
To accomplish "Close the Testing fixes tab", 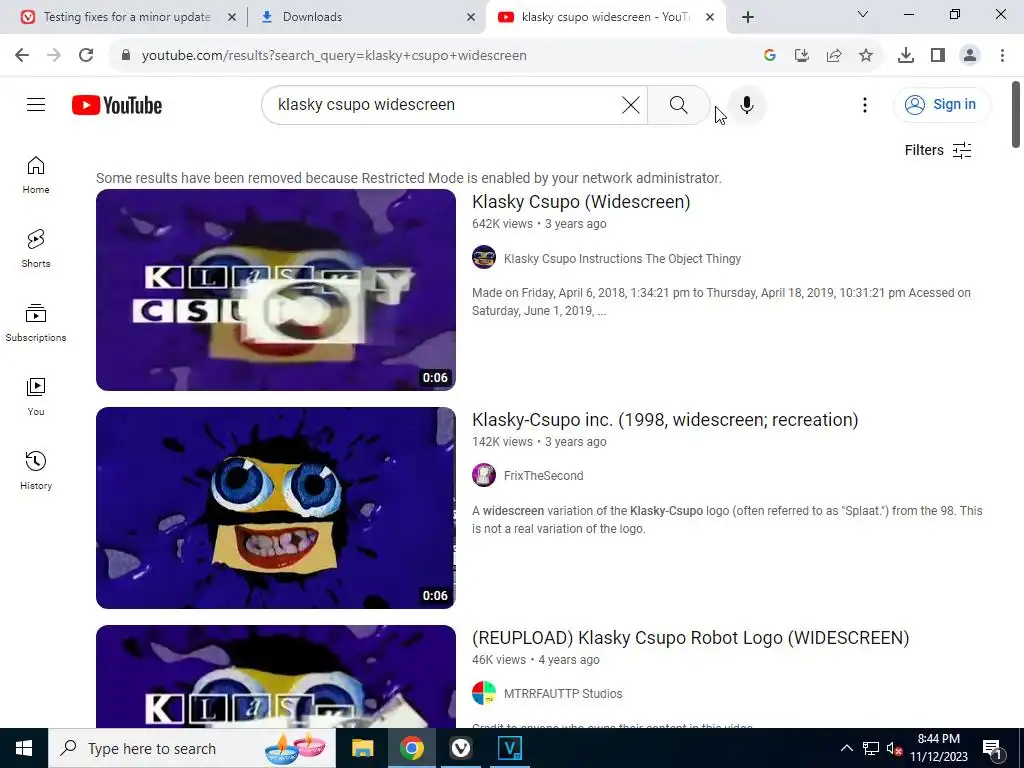I will (231, 17).
